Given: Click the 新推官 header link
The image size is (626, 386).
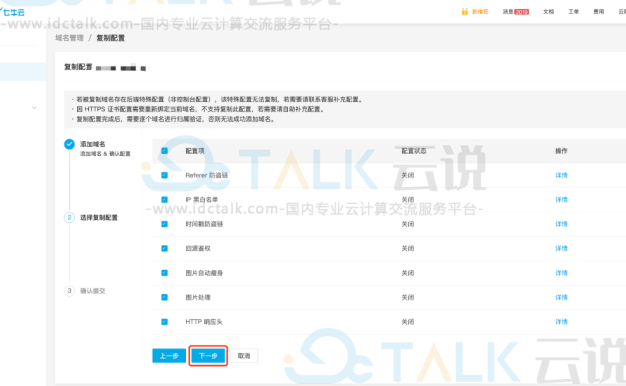Looking at the screenshot, I should (480, 12).
